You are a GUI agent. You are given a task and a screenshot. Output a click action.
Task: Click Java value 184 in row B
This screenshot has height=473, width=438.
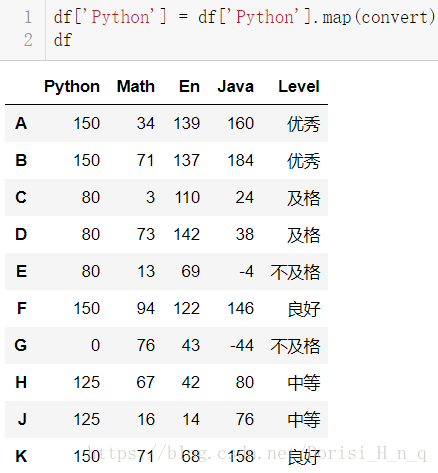pyautogui.click(x=241, y=160)
